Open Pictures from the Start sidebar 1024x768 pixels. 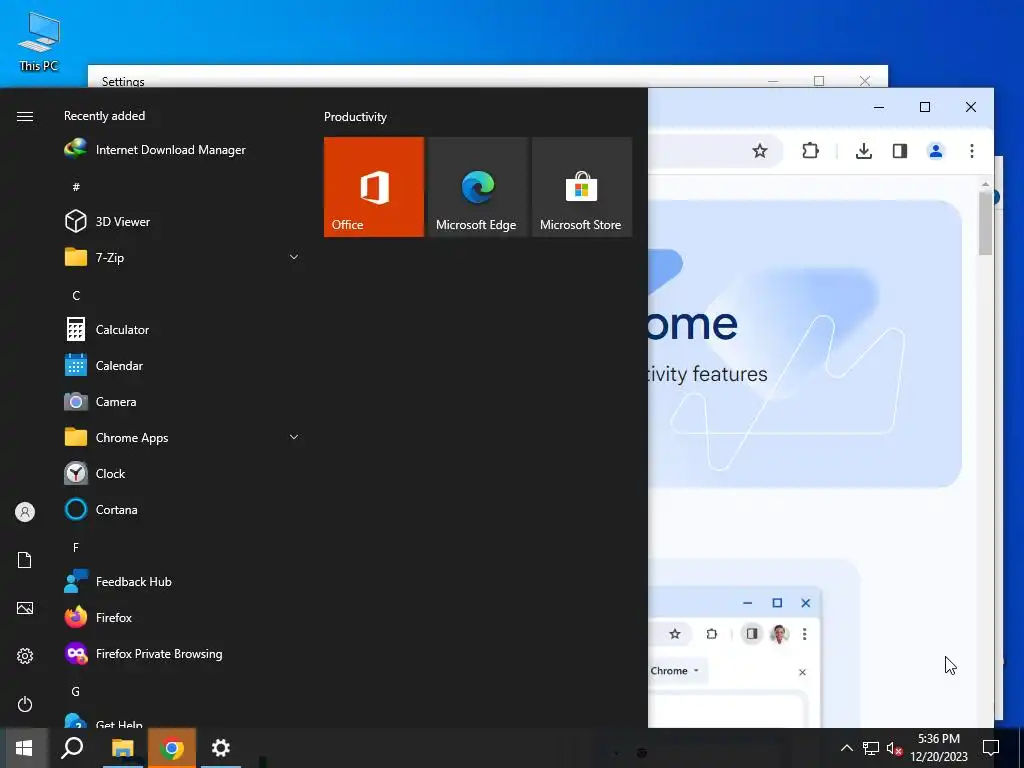point(25,608)
